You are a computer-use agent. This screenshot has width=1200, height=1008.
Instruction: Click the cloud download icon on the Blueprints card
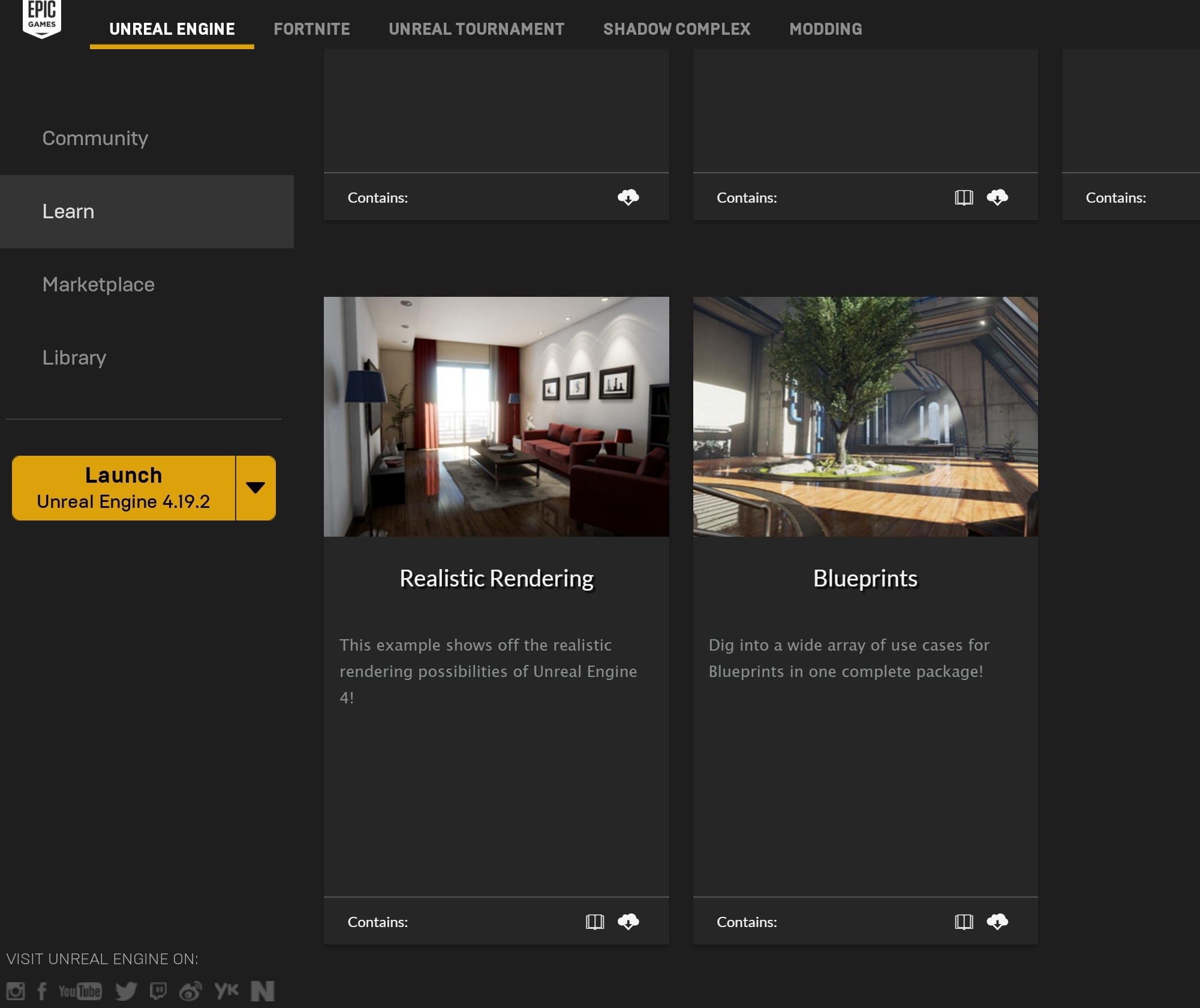click(x=997, y=921)
